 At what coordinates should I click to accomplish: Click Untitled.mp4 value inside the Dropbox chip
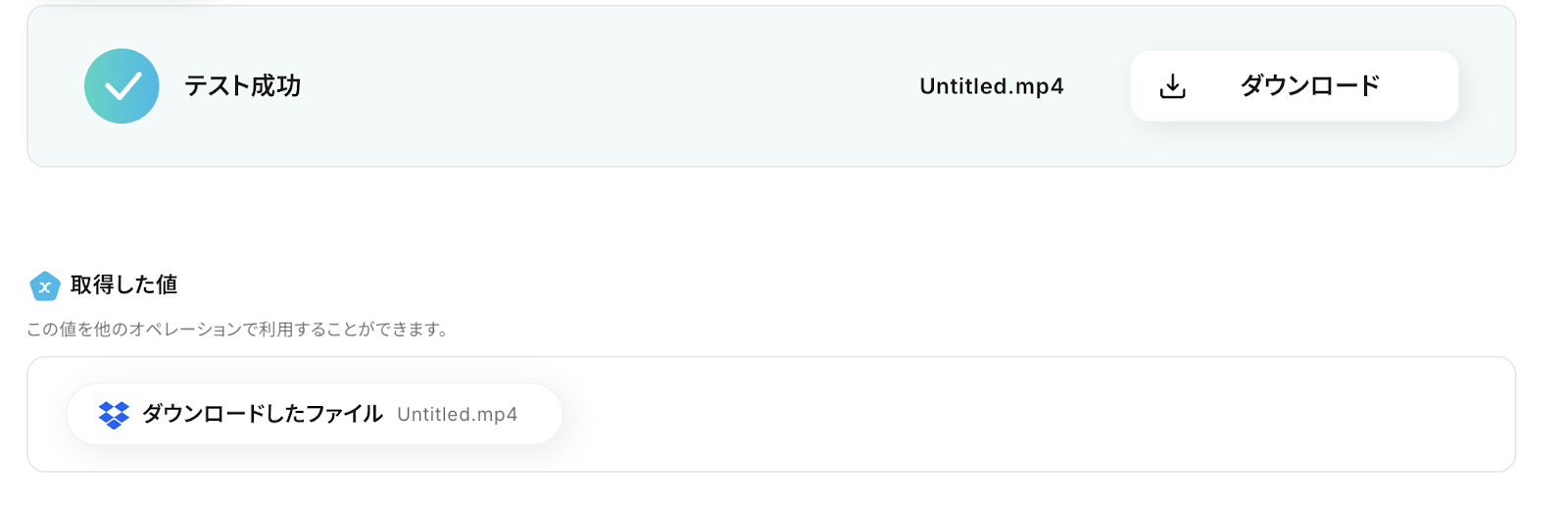(x=457, y=415)
